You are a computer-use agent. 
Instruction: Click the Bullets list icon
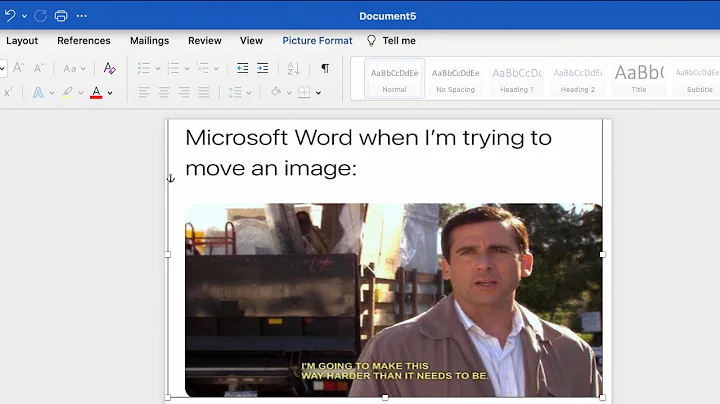coord(144,68)
